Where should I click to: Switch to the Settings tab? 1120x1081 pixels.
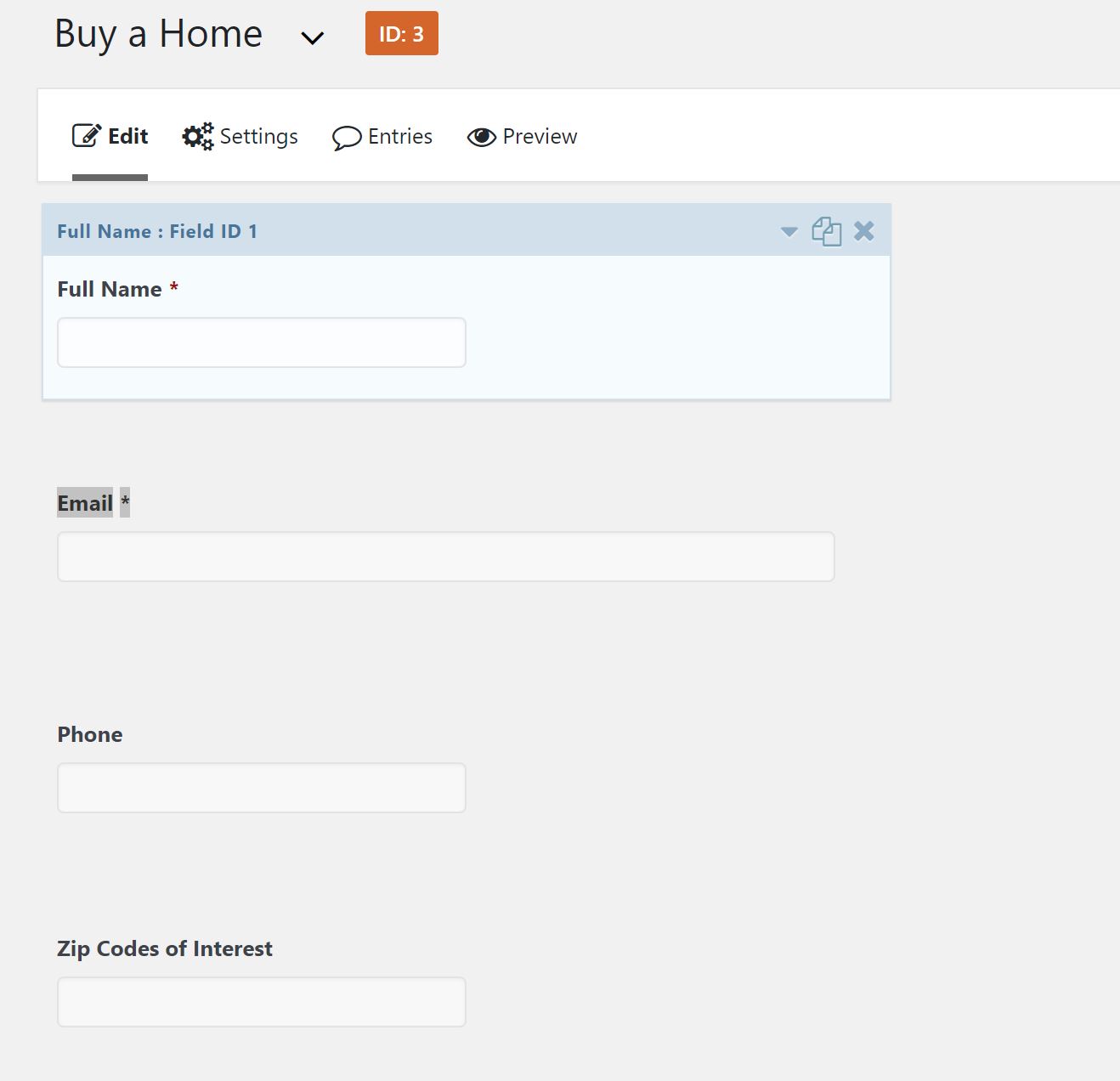240,137
